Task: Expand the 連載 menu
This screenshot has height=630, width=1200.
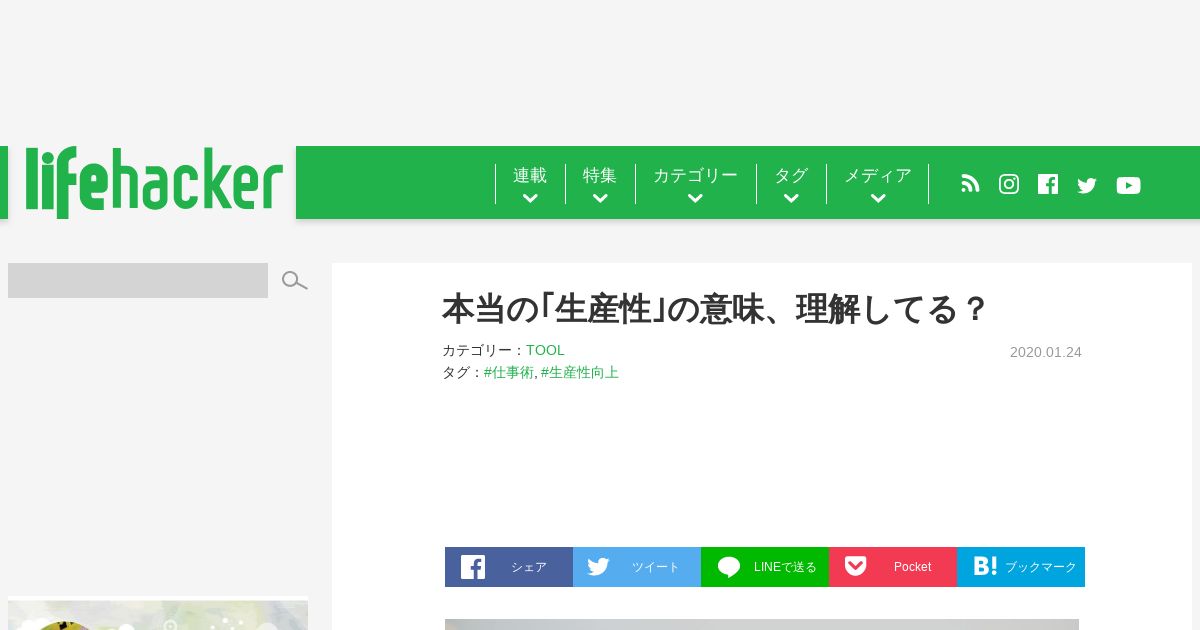Action: [x=530, y=184]
